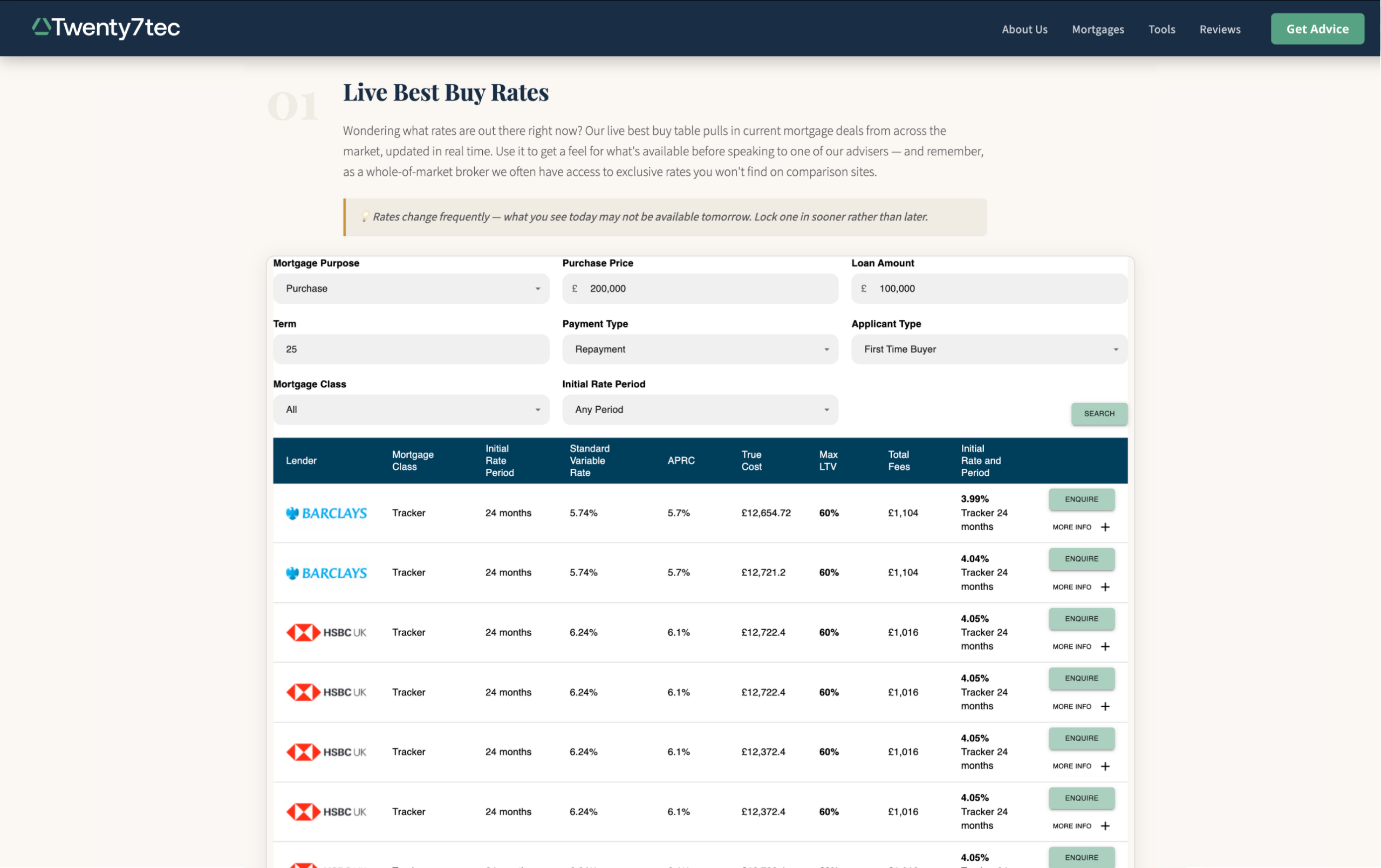Image resolution: width=1381 pixels, height=868 pixels.
Task: Open the Payment Type dropdown
Action: (700, 349)
